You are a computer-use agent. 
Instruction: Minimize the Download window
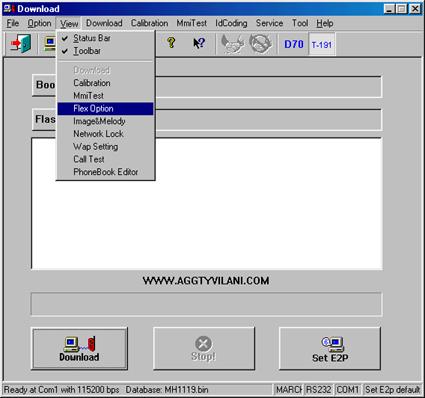[x=389, y=9]
